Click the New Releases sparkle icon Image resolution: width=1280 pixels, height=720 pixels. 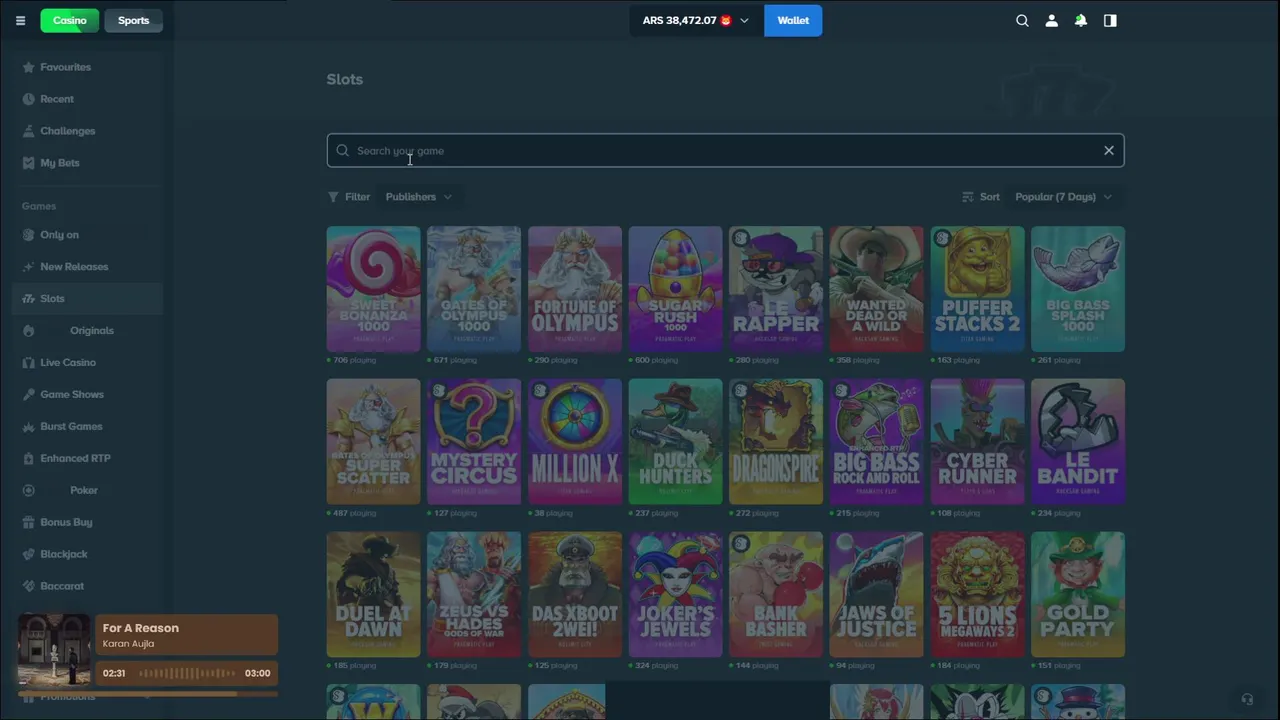click(29, 267)
